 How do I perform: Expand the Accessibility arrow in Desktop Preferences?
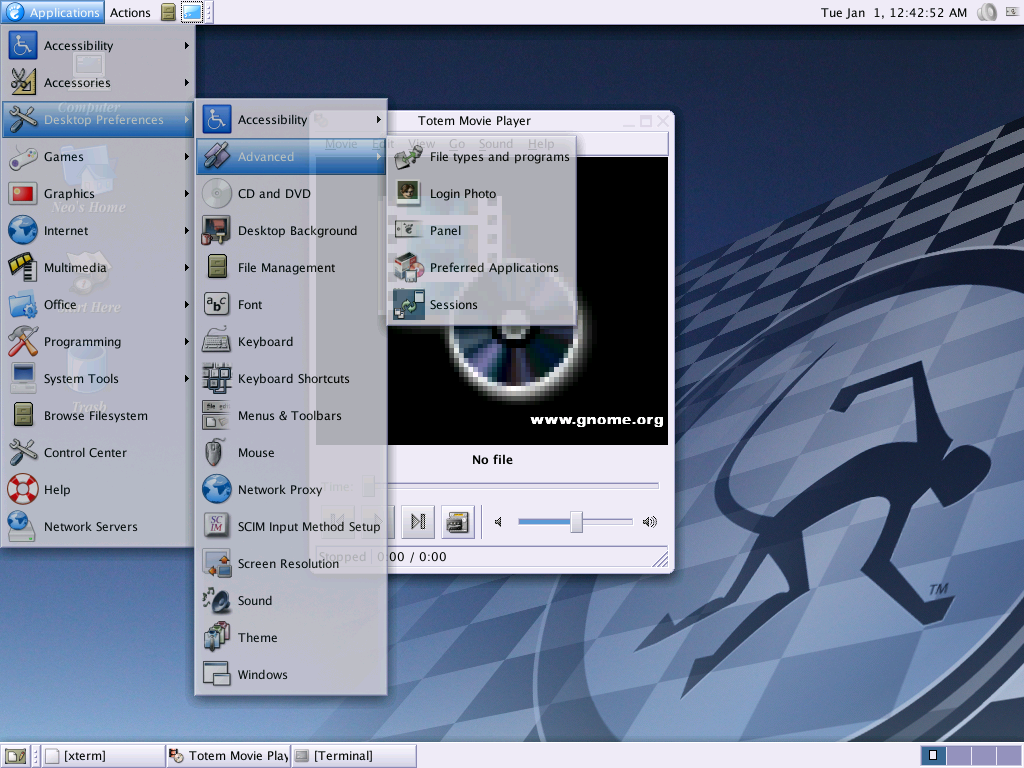click(379, 120)
